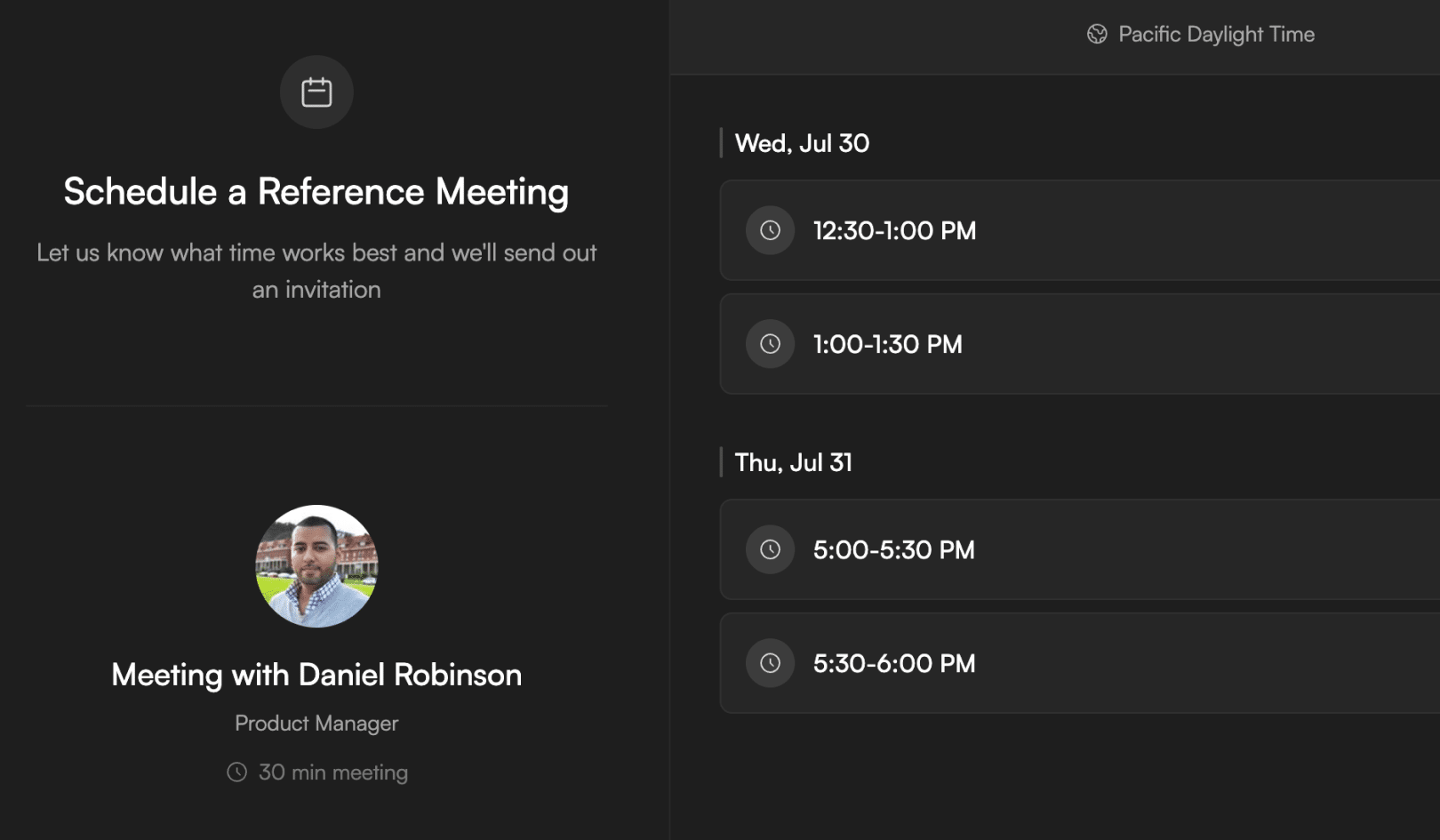Click the 30 min meeting duration text
The height and width of the screenshot is (840, 1440).
pyautogui.click(x=332, y=772)
